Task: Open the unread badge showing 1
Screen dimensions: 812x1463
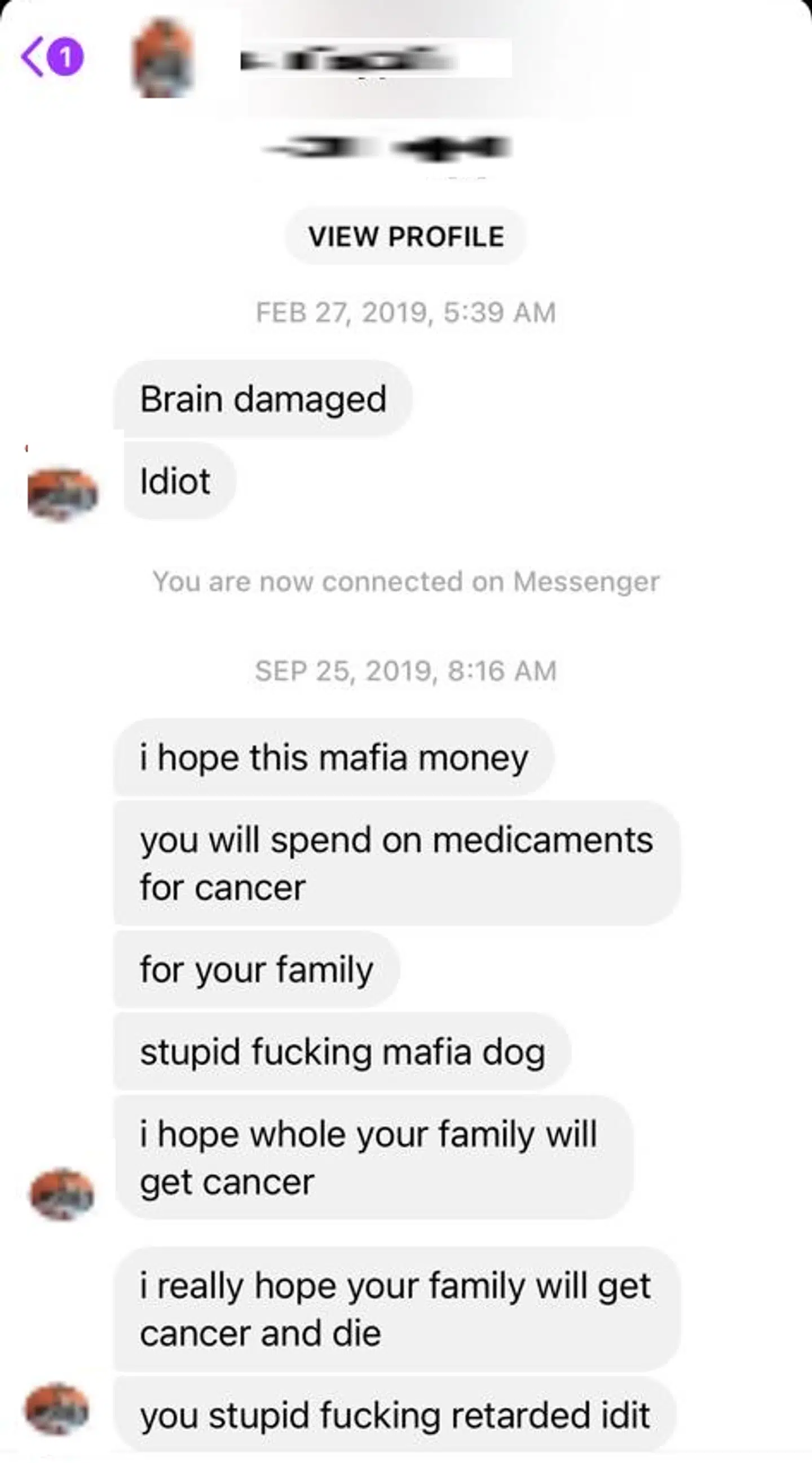Action: [65, 57]
